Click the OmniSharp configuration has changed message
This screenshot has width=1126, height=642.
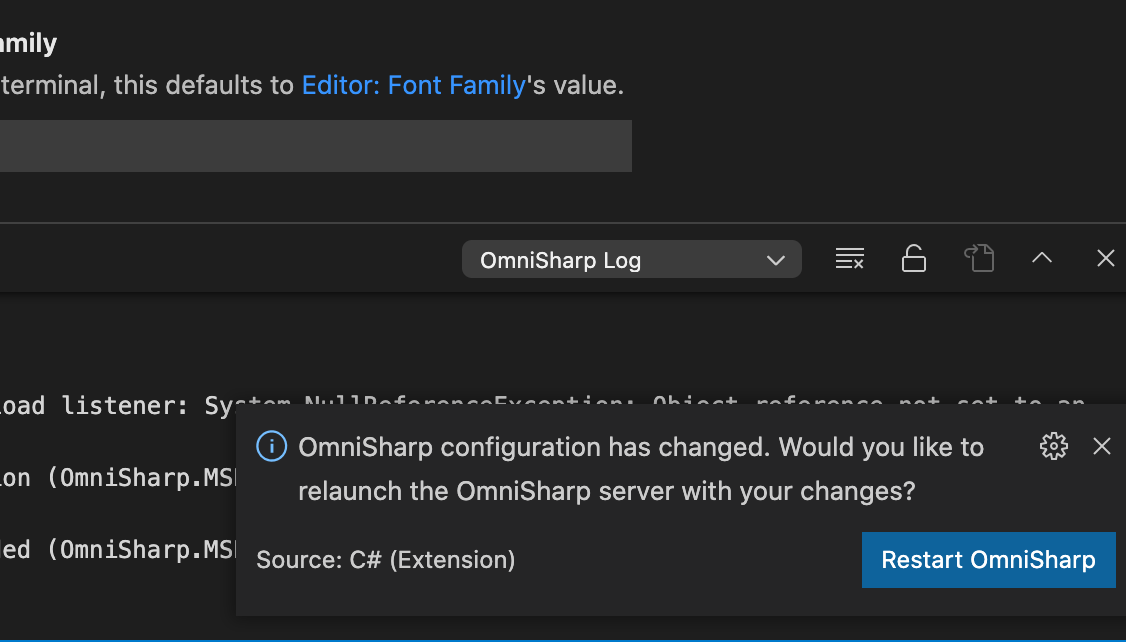pyautogui.click(x=641, y=469)
